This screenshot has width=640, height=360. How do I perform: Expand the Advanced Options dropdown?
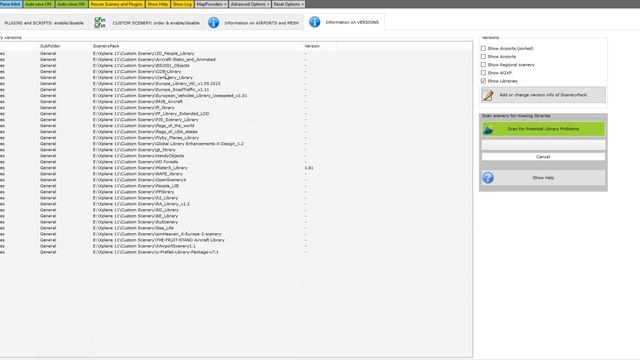point(249,4)
